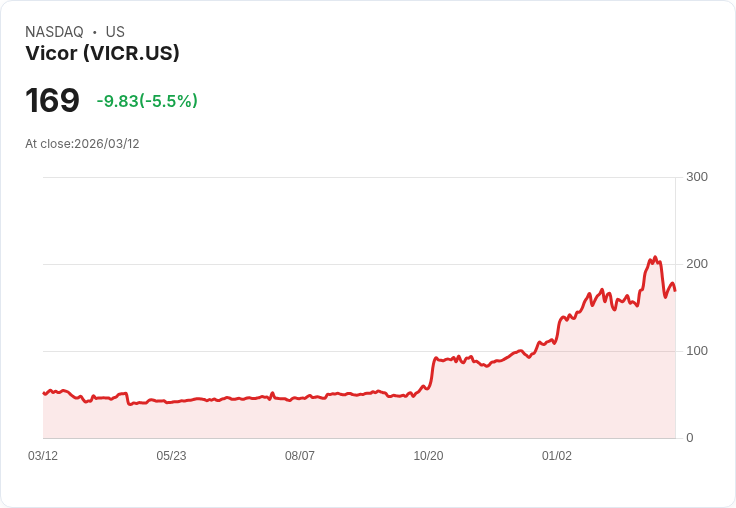Select the 03/12 date axis label
The image size is (736, 508).
point(43,455)
